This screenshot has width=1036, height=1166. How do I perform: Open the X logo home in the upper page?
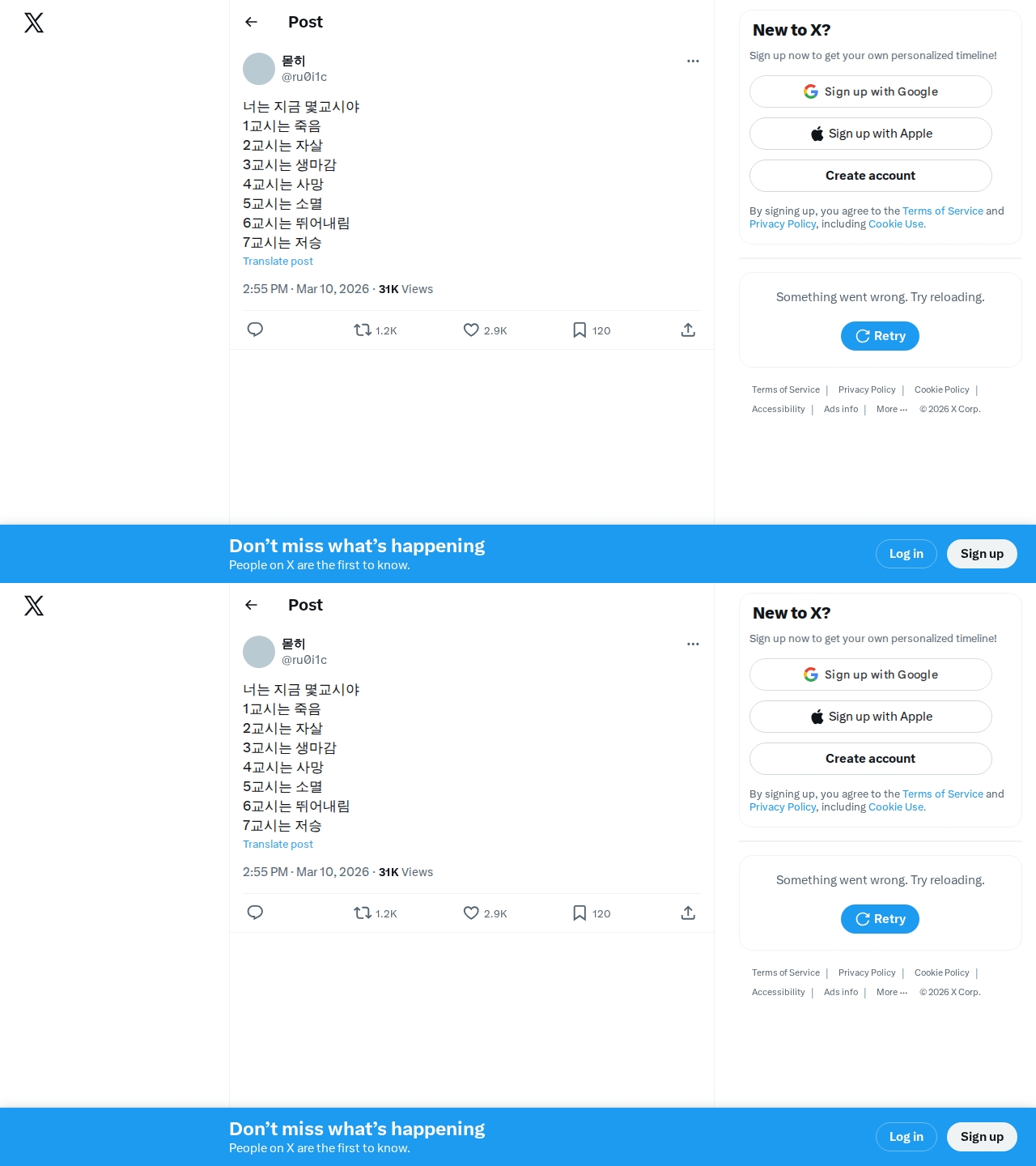click(34, 23)
